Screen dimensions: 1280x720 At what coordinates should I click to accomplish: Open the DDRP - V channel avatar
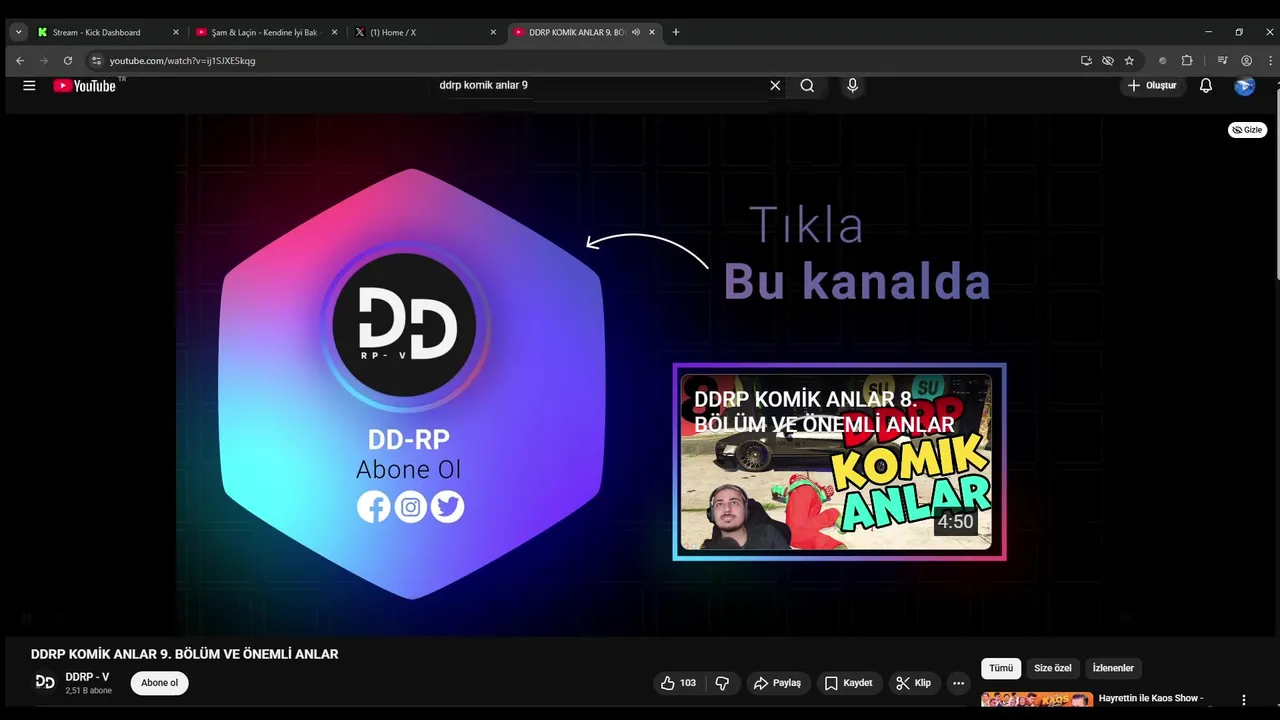[45, 682]
